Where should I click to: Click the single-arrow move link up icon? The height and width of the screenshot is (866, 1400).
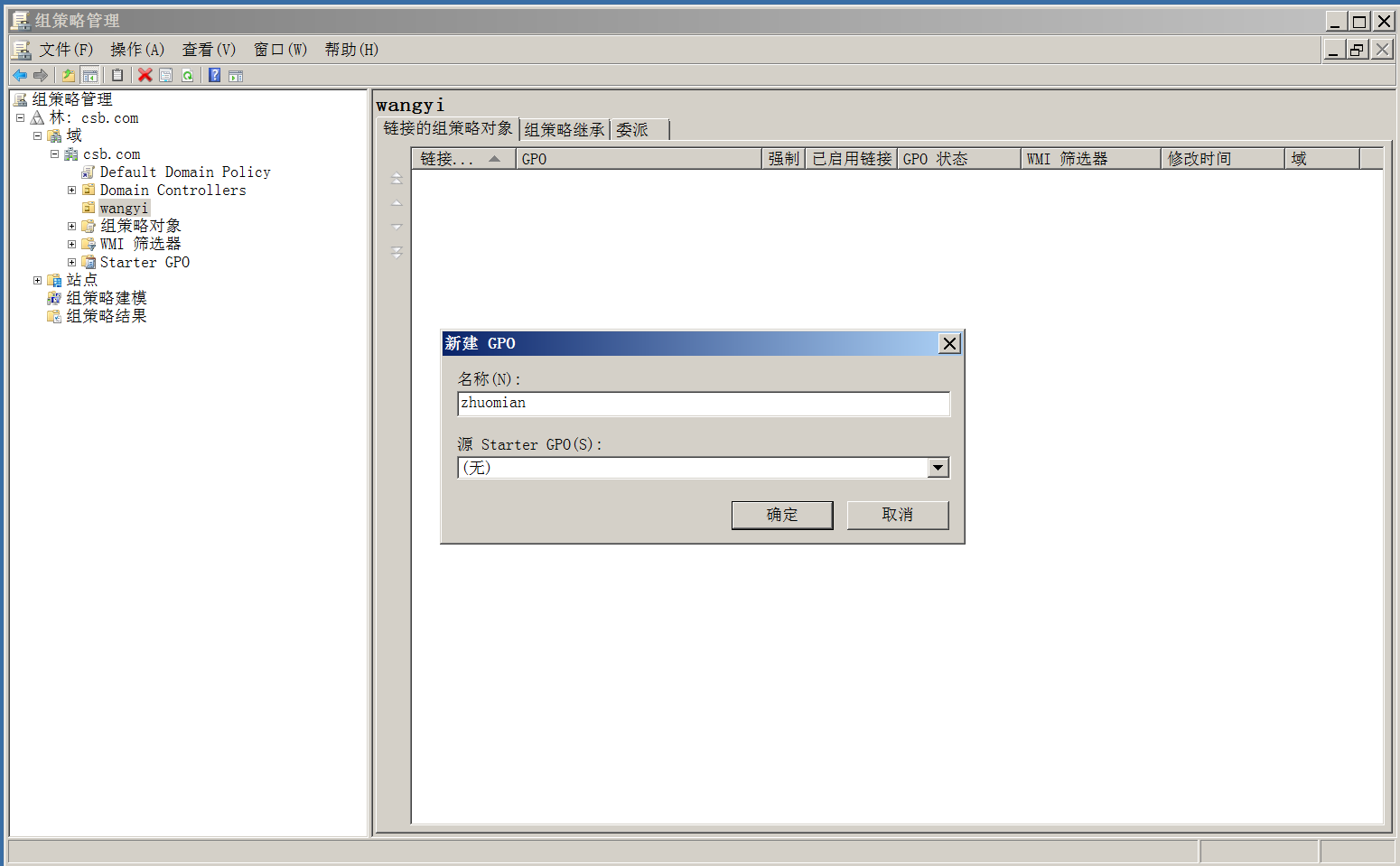(397, 203)
